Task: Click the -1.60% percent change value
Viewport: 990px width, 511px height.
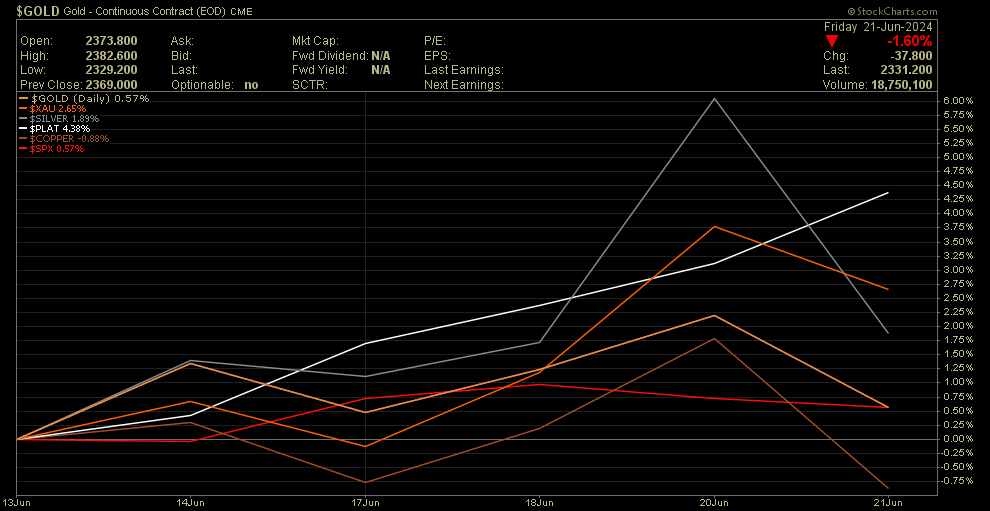Action: 908,41
